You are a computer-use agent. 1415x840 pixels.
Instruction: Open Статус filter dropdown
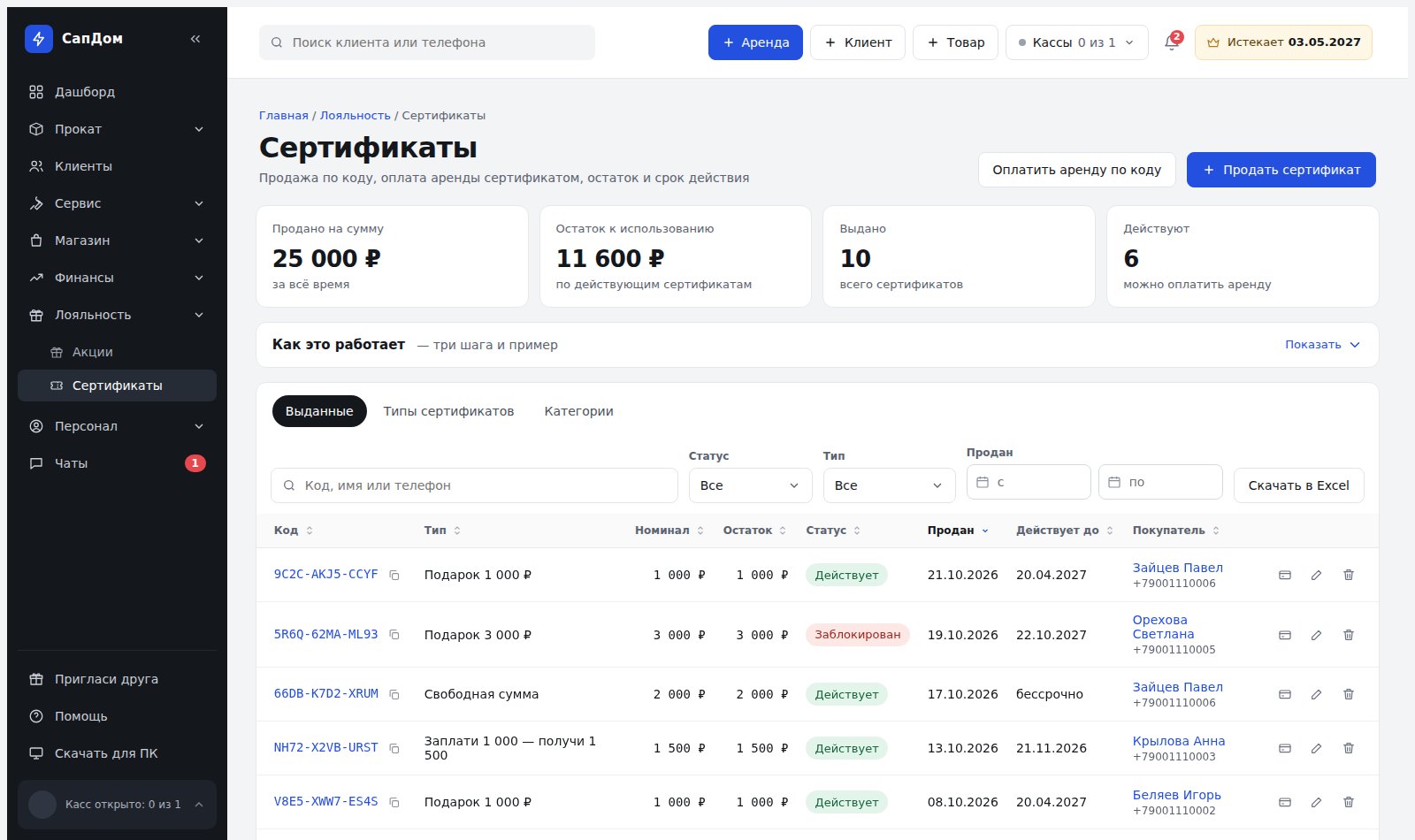750,485
